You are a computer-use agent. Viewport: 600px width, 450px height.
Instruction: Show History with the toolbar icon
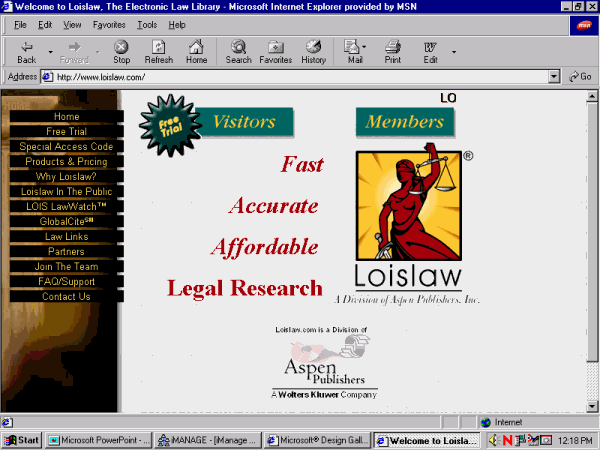pos(313,51)
